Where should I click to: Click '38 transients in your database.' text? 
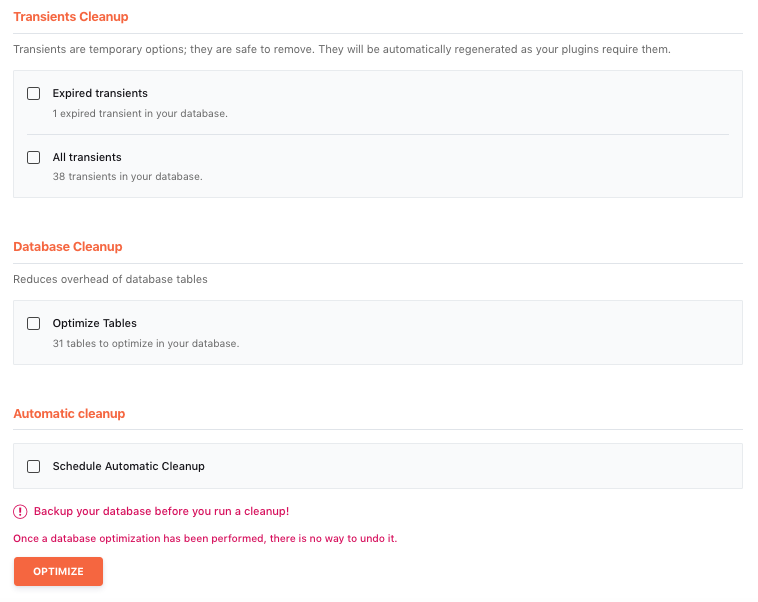[x=128, y=176]
